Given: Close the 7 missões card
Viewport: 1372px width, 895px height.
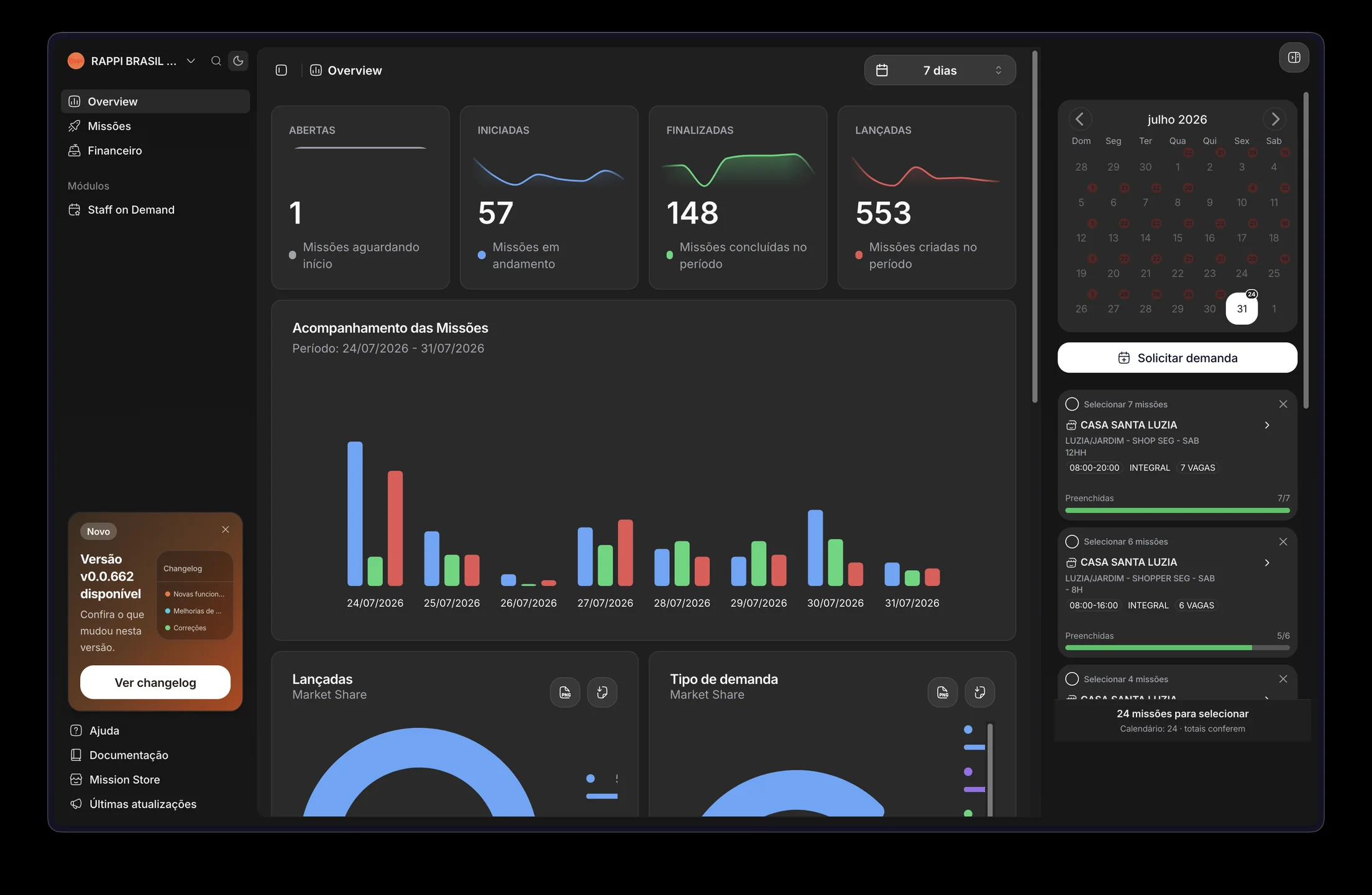Looking at the screenshot, I should pyautogui.click(x=1283, y=404).
